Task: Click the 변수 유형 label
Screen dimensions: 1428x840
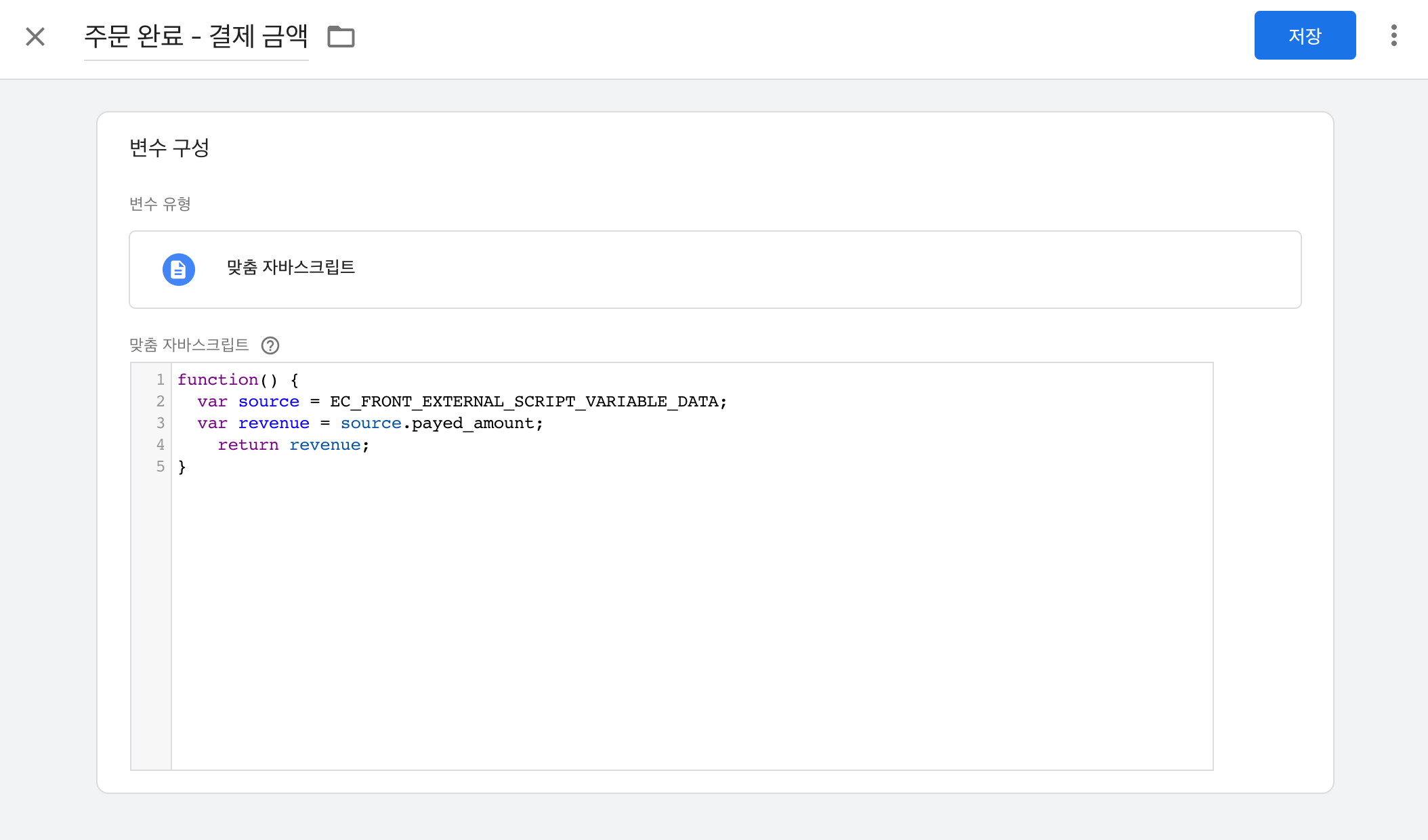Action: pyautogui.click(x=160, y=204)
